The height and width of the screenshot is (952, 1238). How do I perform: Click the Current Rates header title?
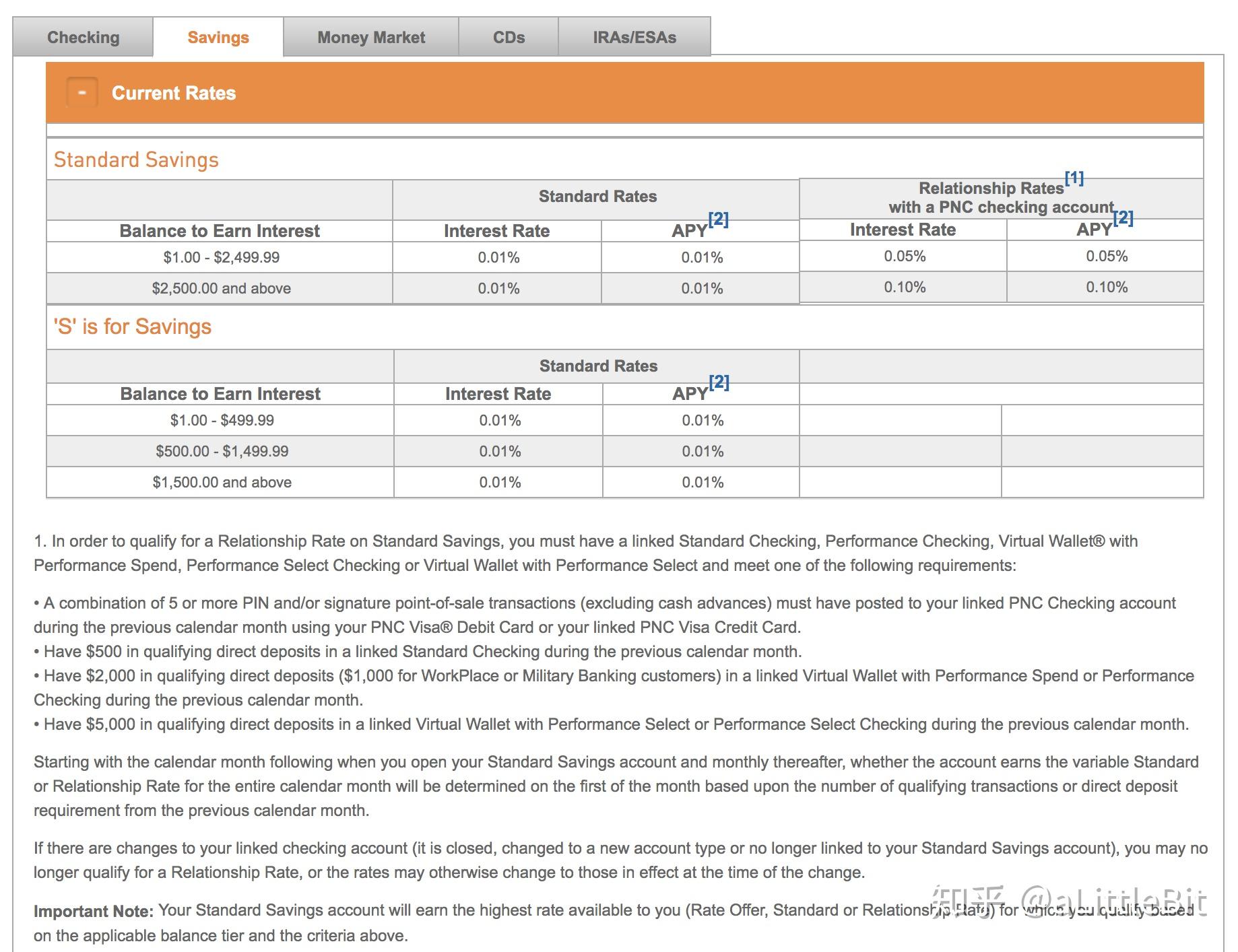[174, 93]
